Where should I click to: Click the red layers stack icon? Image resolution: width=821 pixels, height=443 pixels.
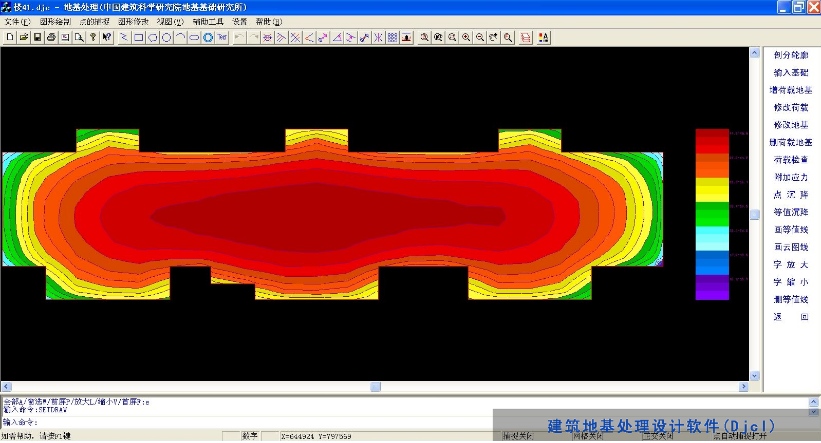tap(526, 37)
